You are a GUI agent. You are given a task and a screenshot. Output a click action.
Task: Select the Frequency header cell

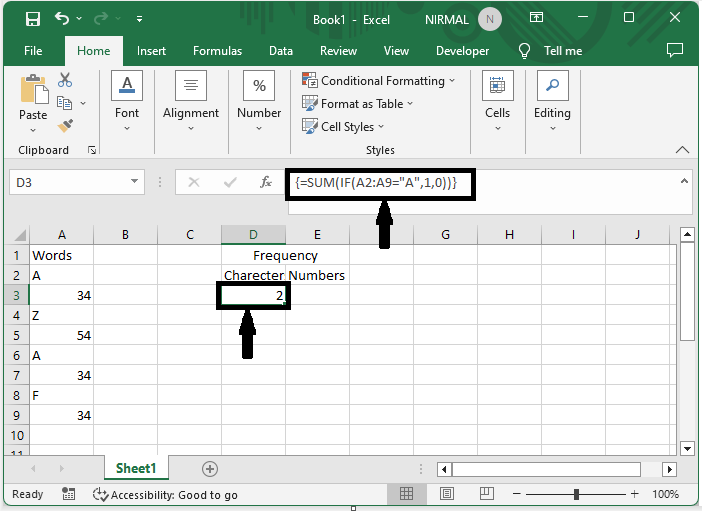click(285, 255)
